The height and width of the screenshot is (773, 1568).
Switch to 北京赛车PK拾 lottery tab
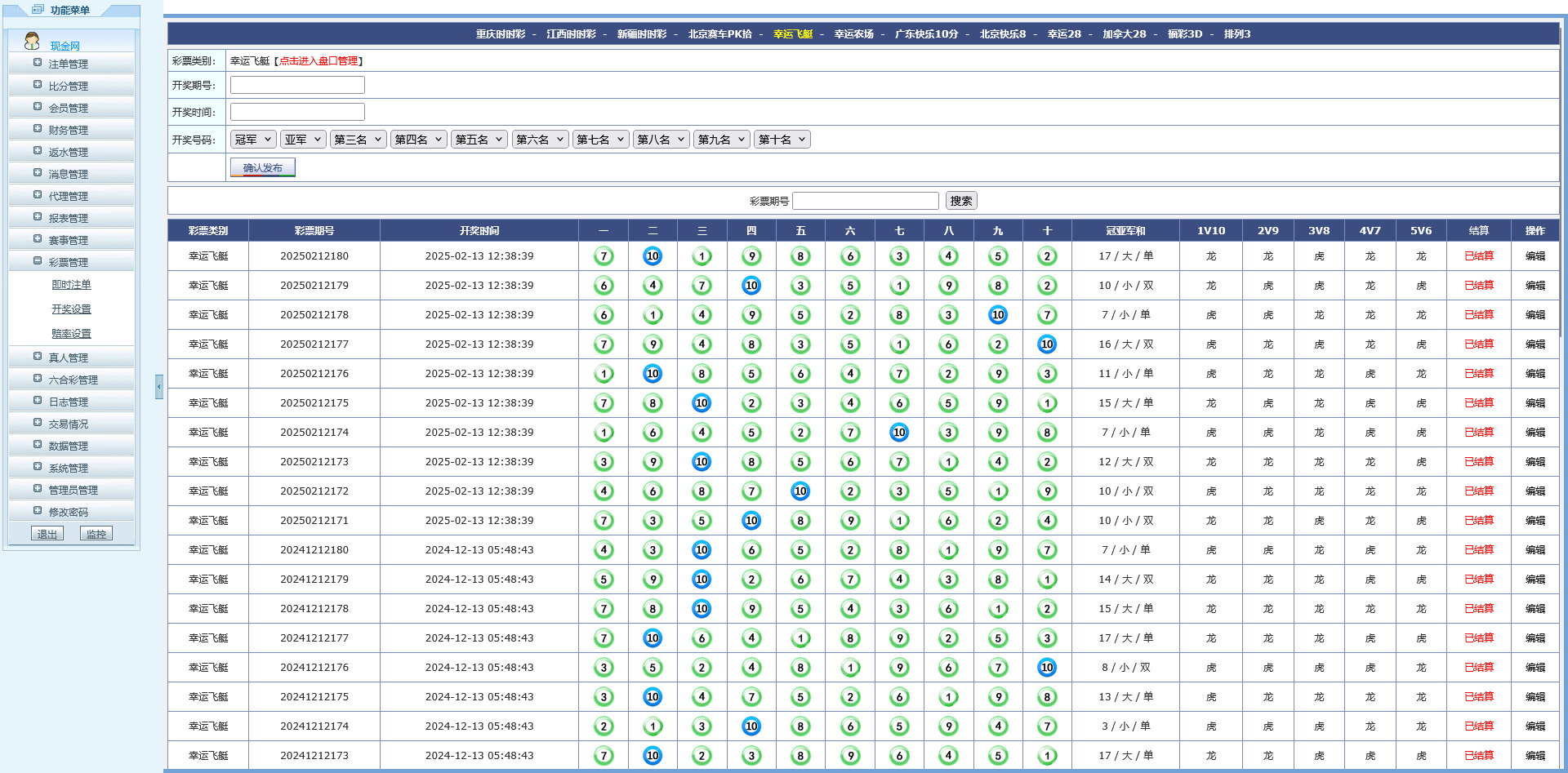pos(719,34)
